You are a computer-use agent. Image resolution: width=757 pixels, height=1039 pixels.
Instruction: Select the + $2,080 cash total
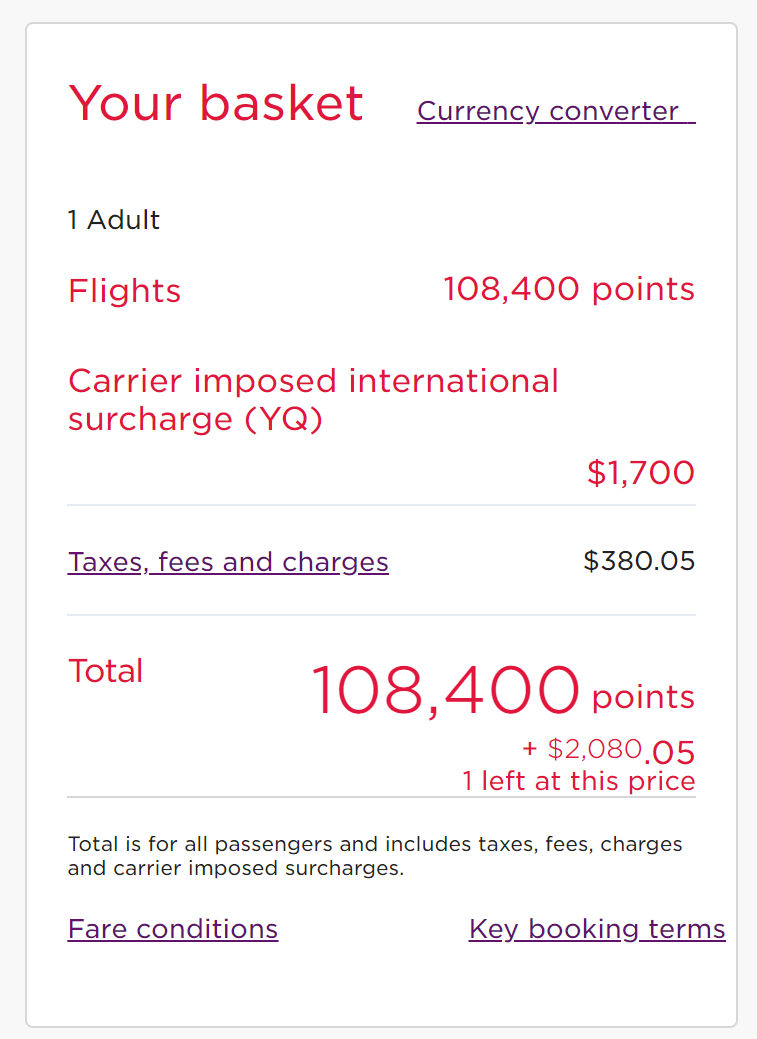pyautogui.click(x=581, y=748)
